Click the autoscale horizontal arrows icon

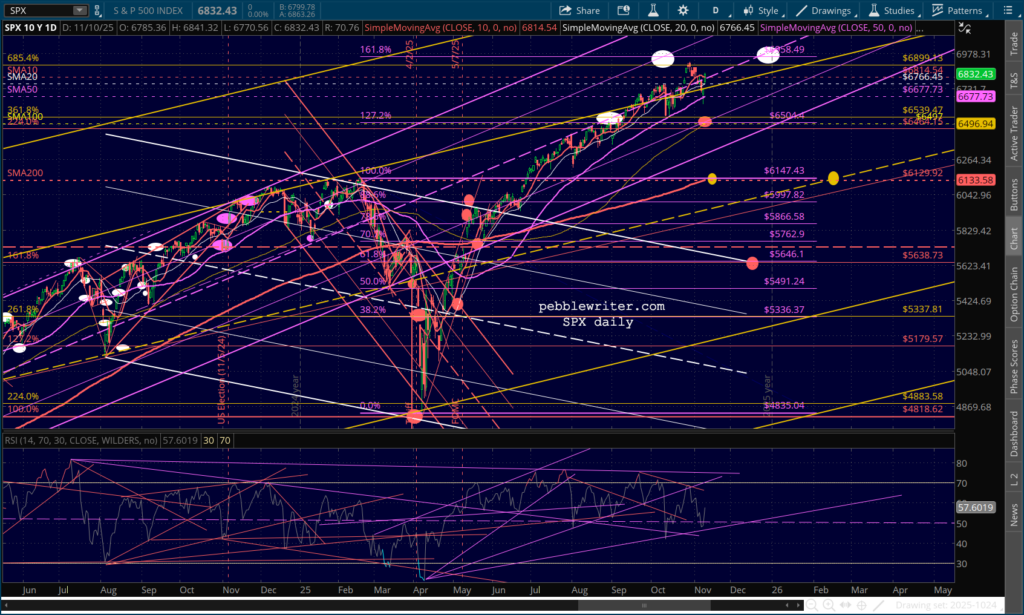click(x=845, y=605)
